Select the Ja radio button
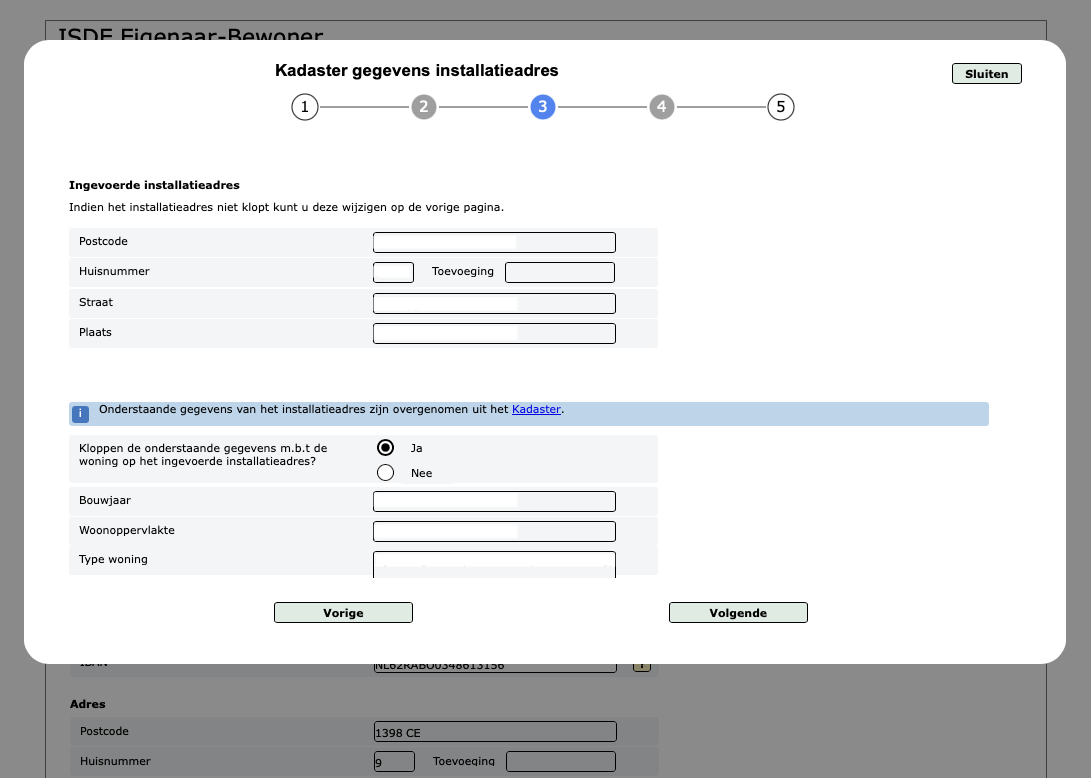Viewport: 1091px width, 778px height. pyautogui.click(x=385, y=448)
